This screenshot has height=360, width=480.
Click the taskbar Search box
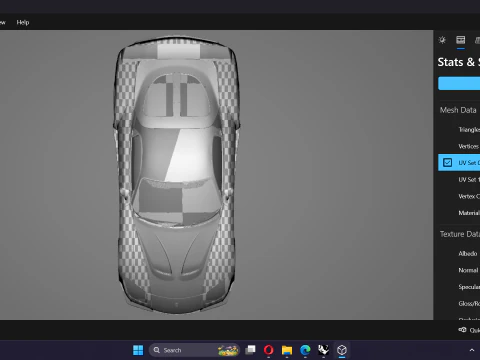194,350
